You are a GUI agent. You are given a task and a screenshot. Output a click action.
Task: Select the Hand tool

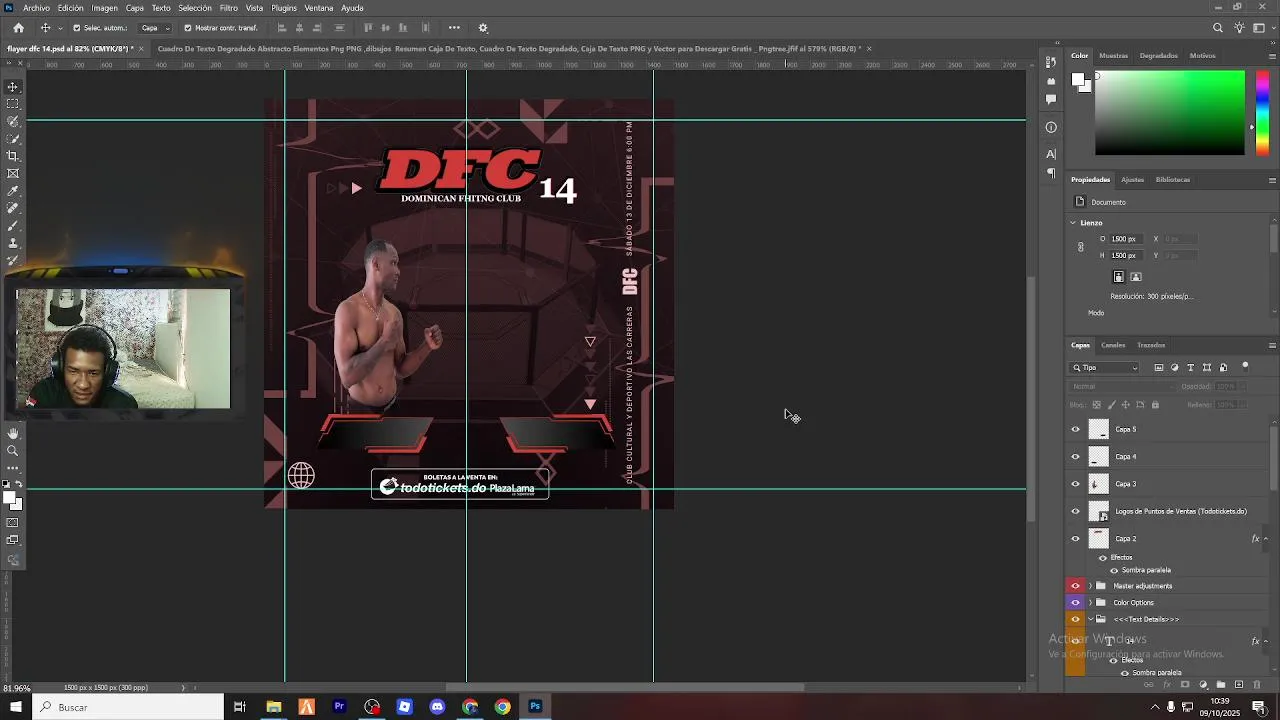13,433
